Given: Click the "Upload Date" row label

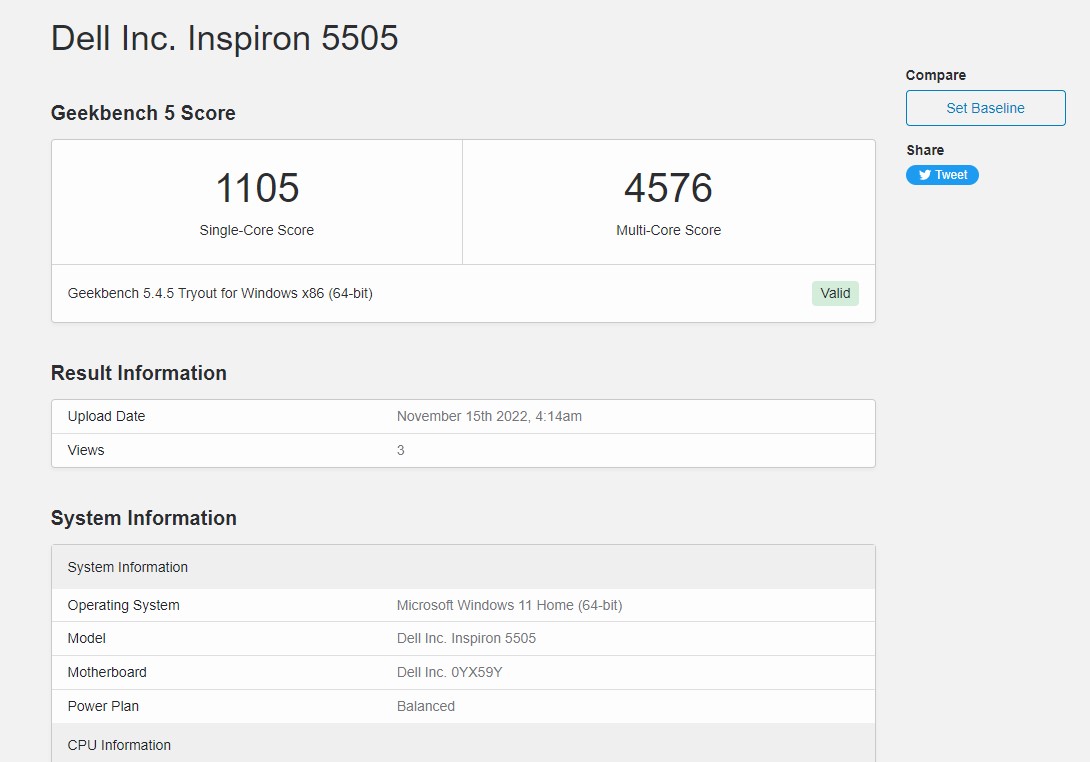Looking at the screenshot, I should tap(106, 416).
